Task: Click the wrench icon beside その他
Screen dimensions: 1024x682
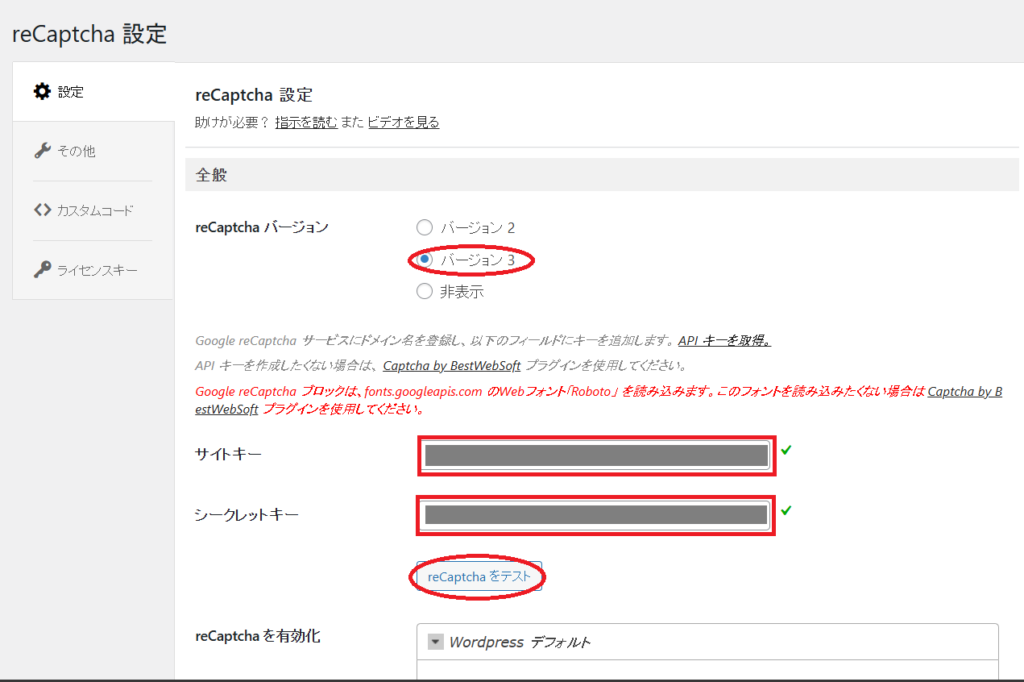Action: 42,151
